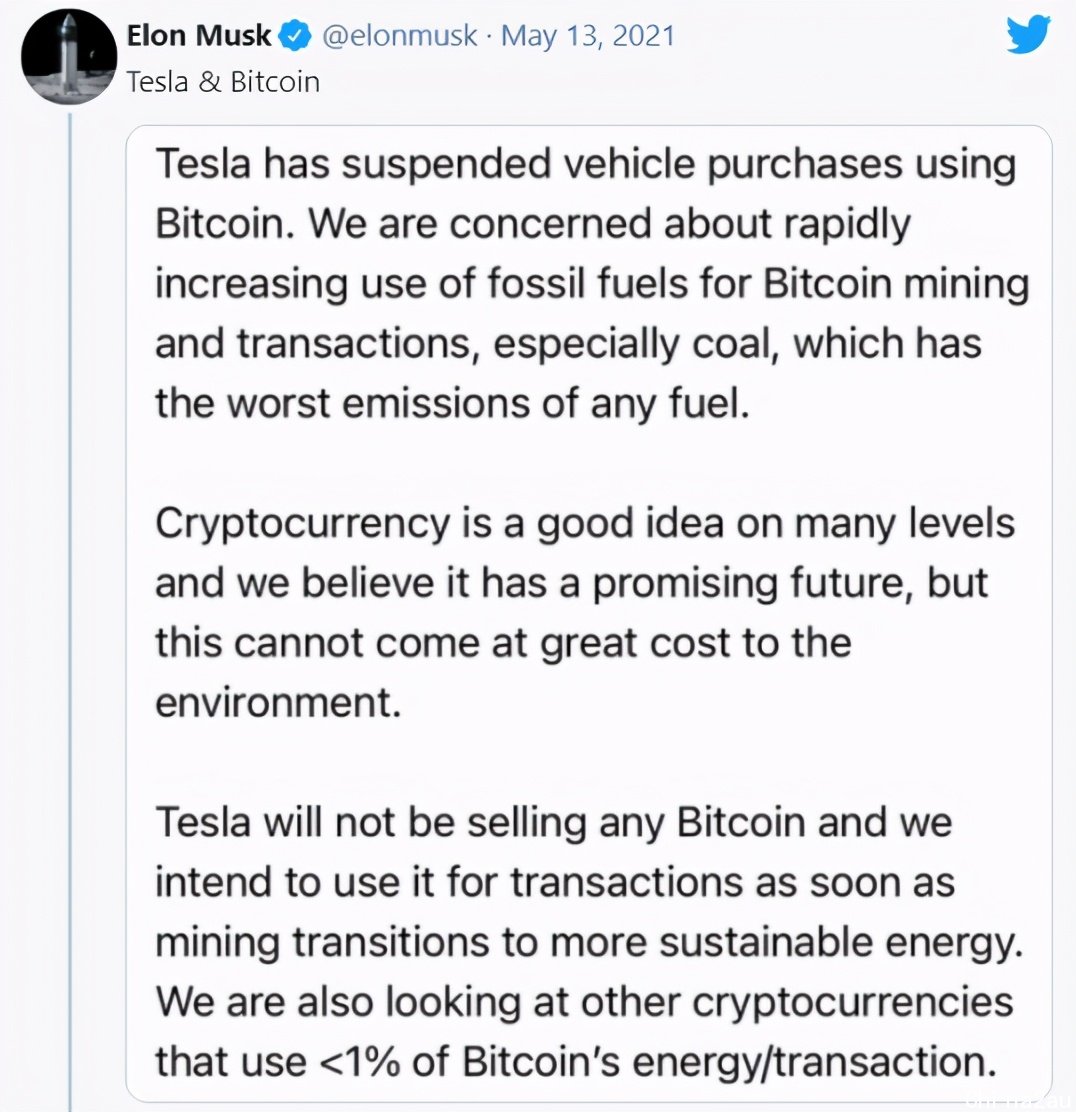Screen dimensions: 1076x1112
Task: Click "We are also looking at other" line
Action: [584, 1003]
